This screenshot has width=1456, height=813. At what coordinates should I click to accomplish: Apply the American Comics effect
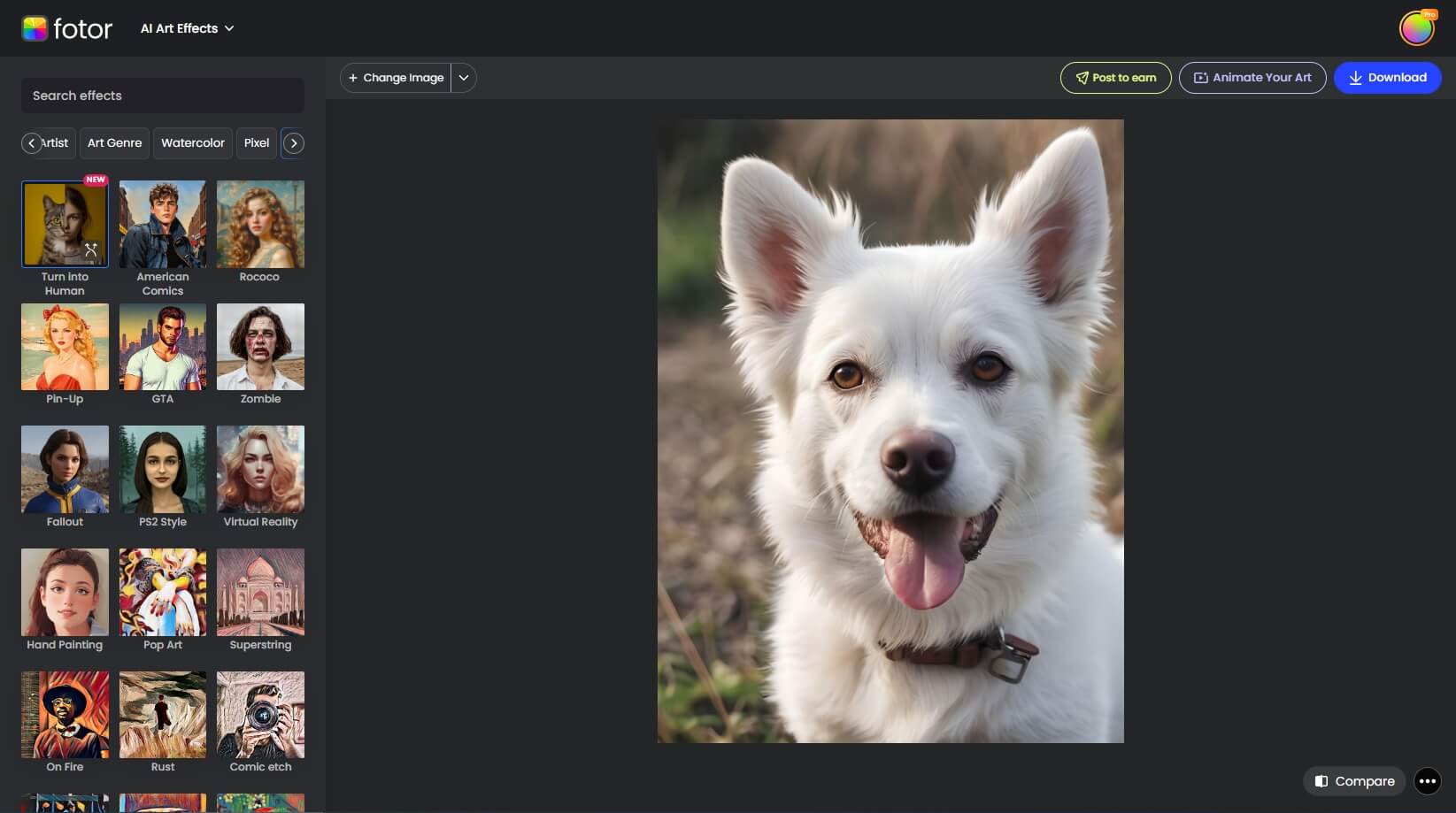click(163, 224)
